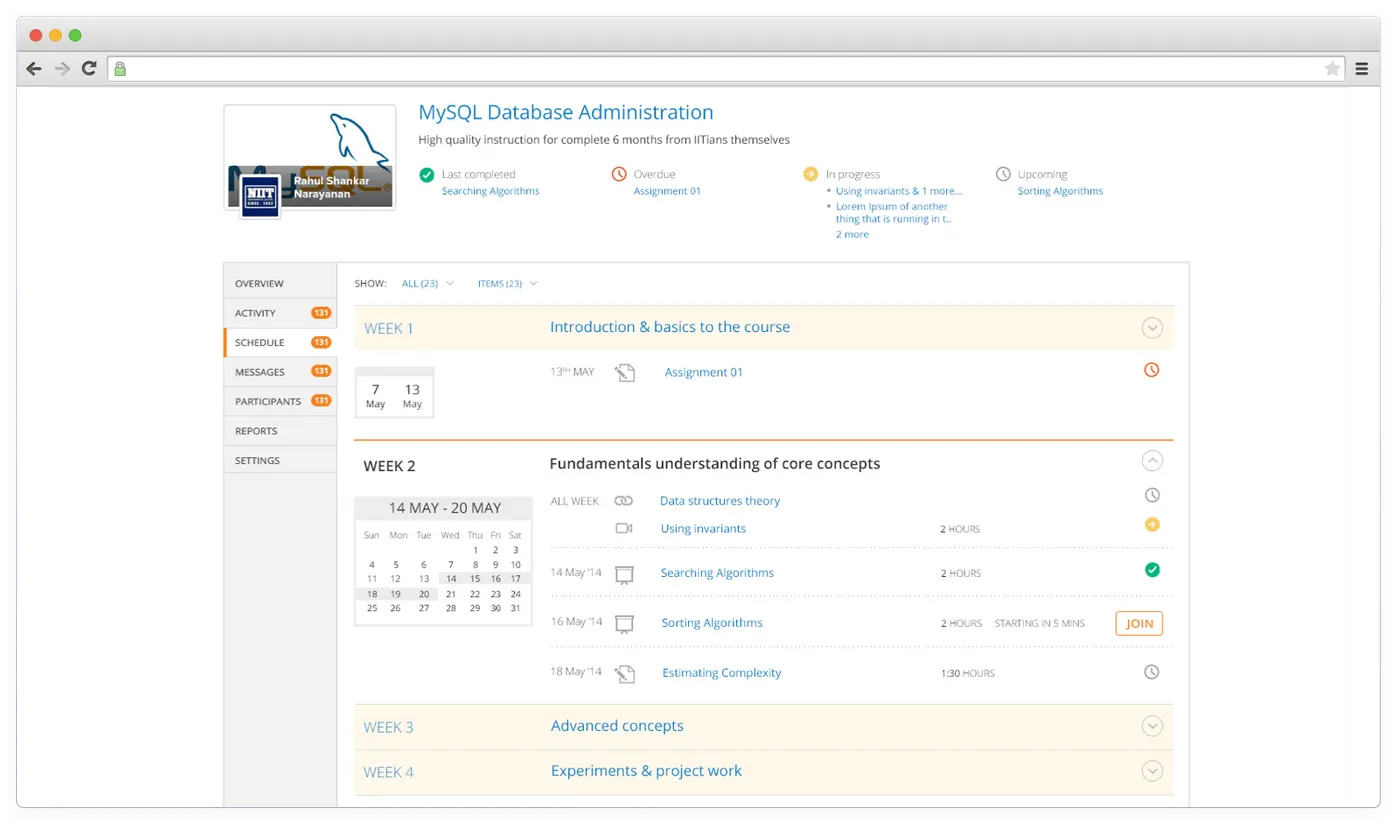
Task: Open the MySQL Database Administration title link
Action: pyautogui.click(x=566, y=113)
